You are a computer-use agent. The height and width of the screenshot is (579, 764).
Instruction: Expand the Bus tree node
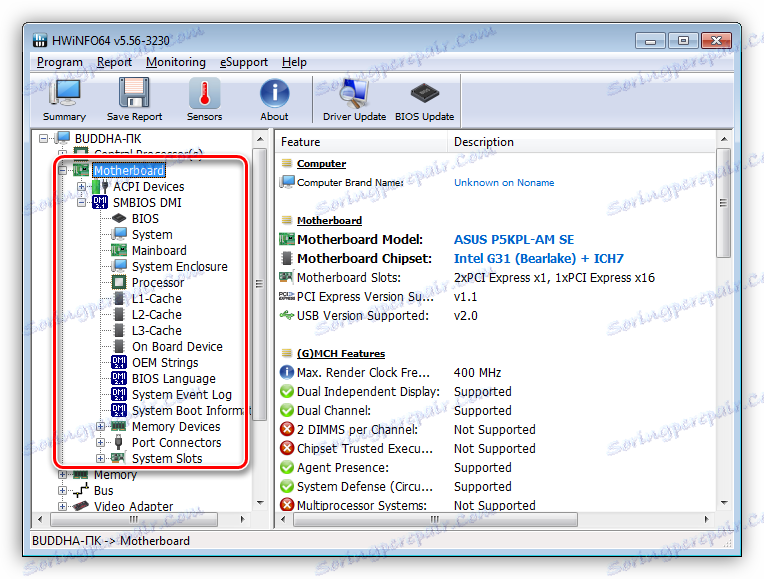click(62, 490)
